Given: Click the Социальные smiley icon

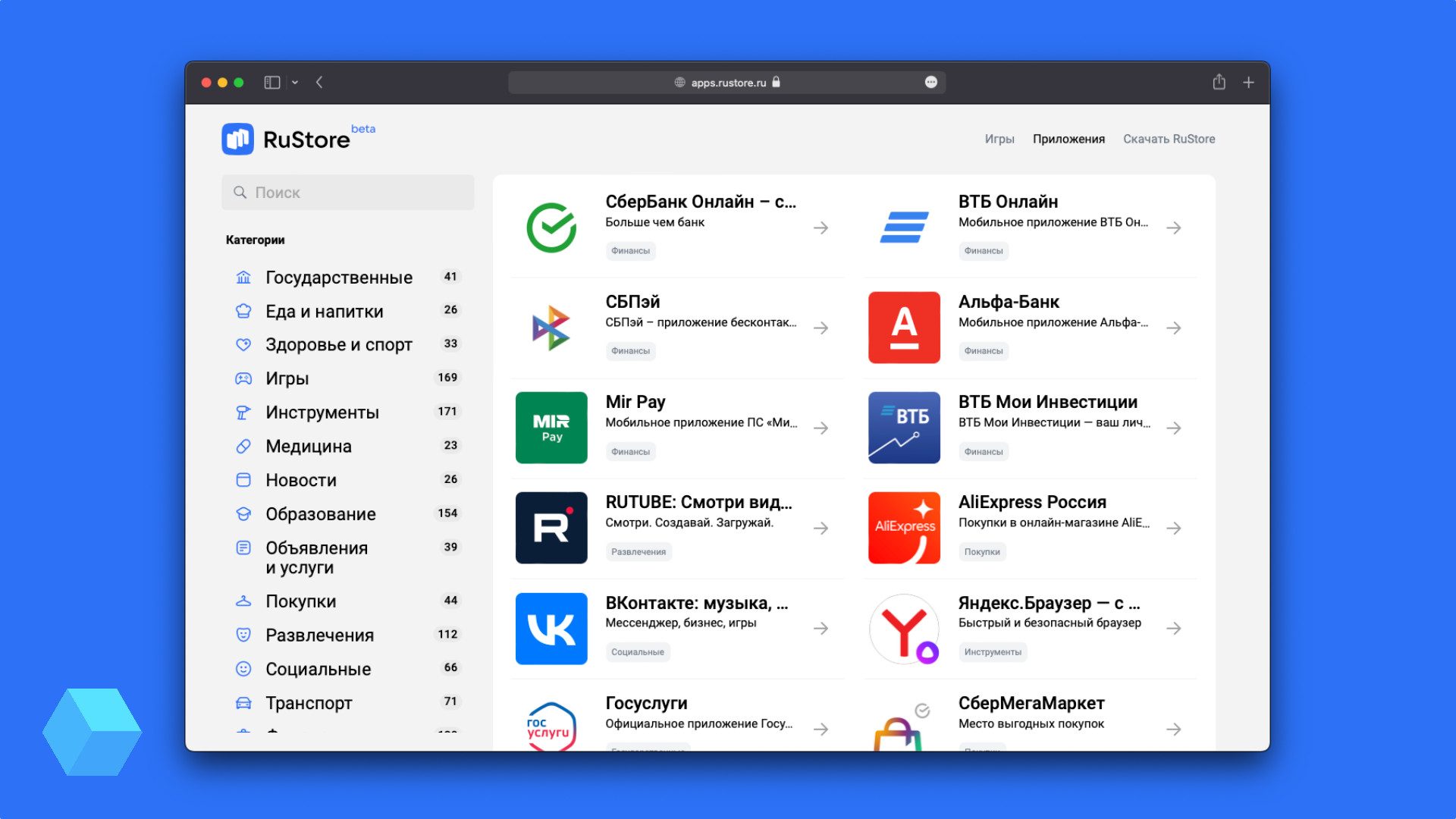Looking at the screenshot, I should pyautogui.click(x=243, y=669).
